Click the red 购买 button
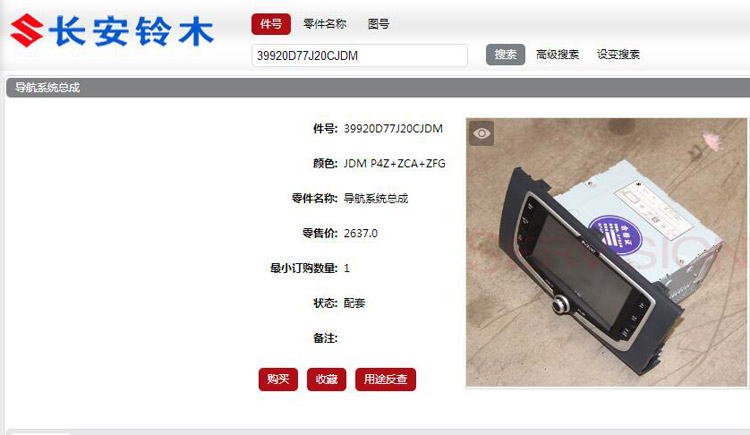The width and height of the screenshot is (750, 435). [x=278, y=379]
